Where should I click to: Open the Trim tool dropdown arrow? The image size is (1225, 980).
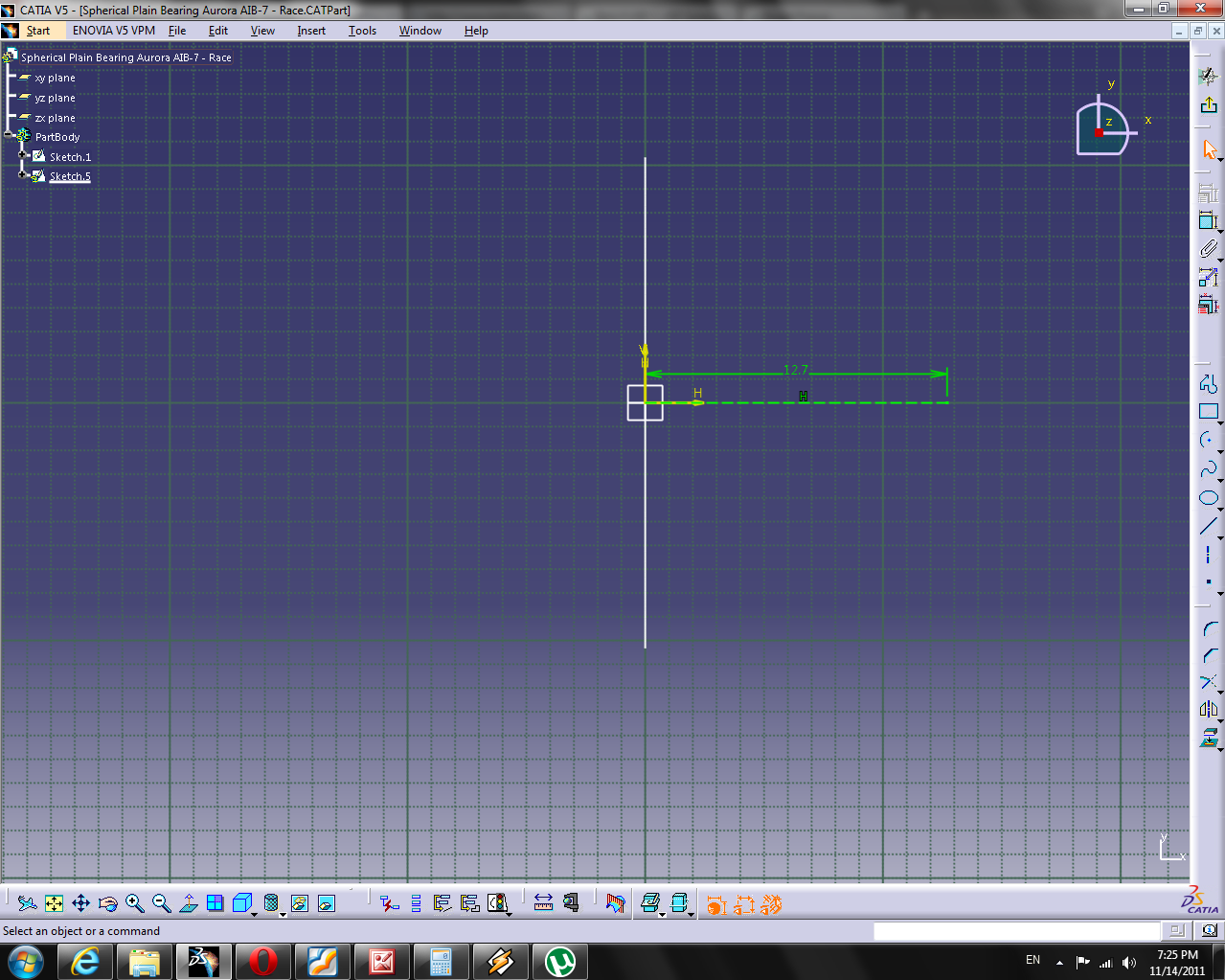click(1220, 692)
